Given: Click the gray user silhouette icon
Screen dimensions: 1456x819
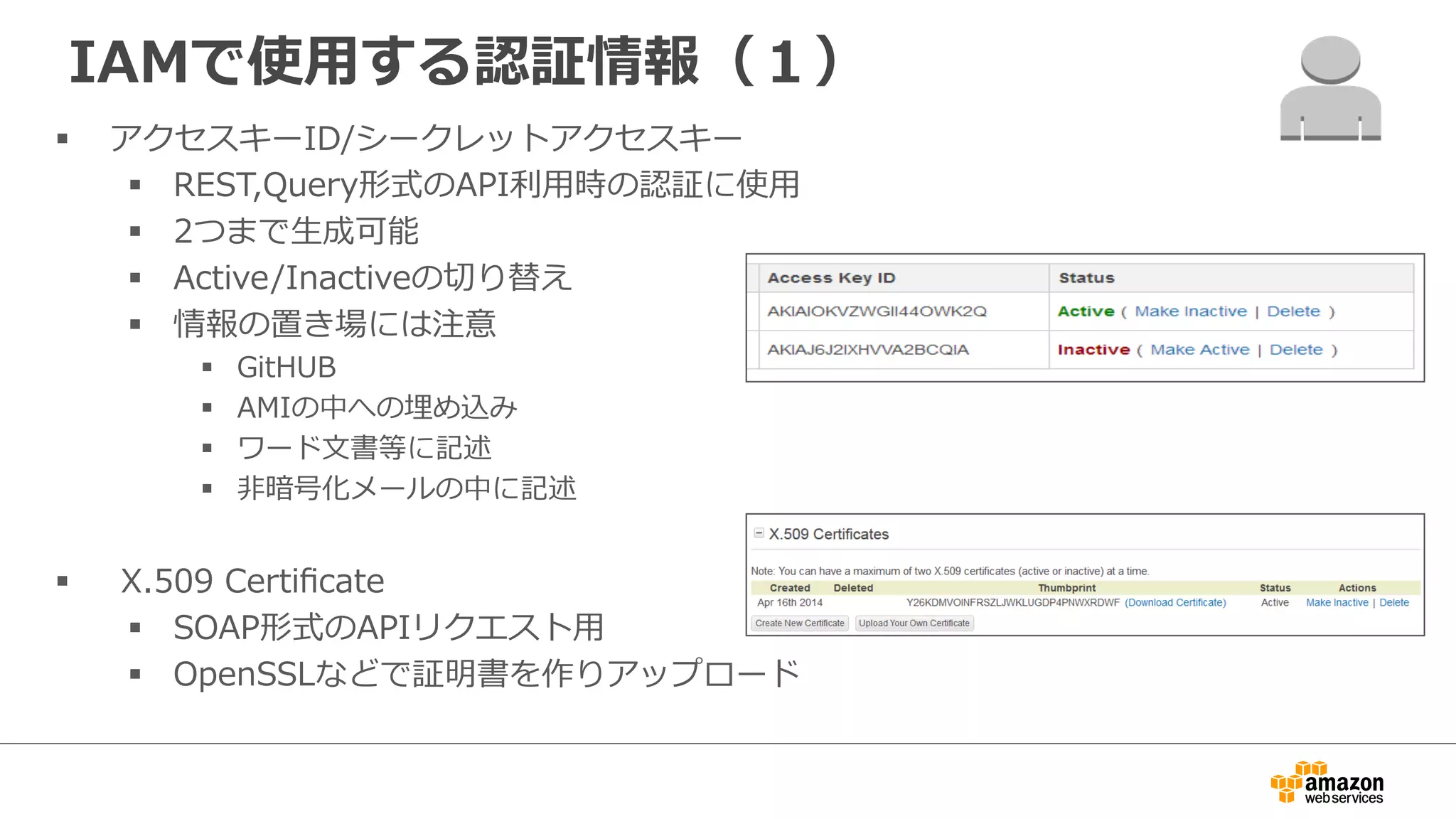Looking at the screenshot, I should point(1330,88).
